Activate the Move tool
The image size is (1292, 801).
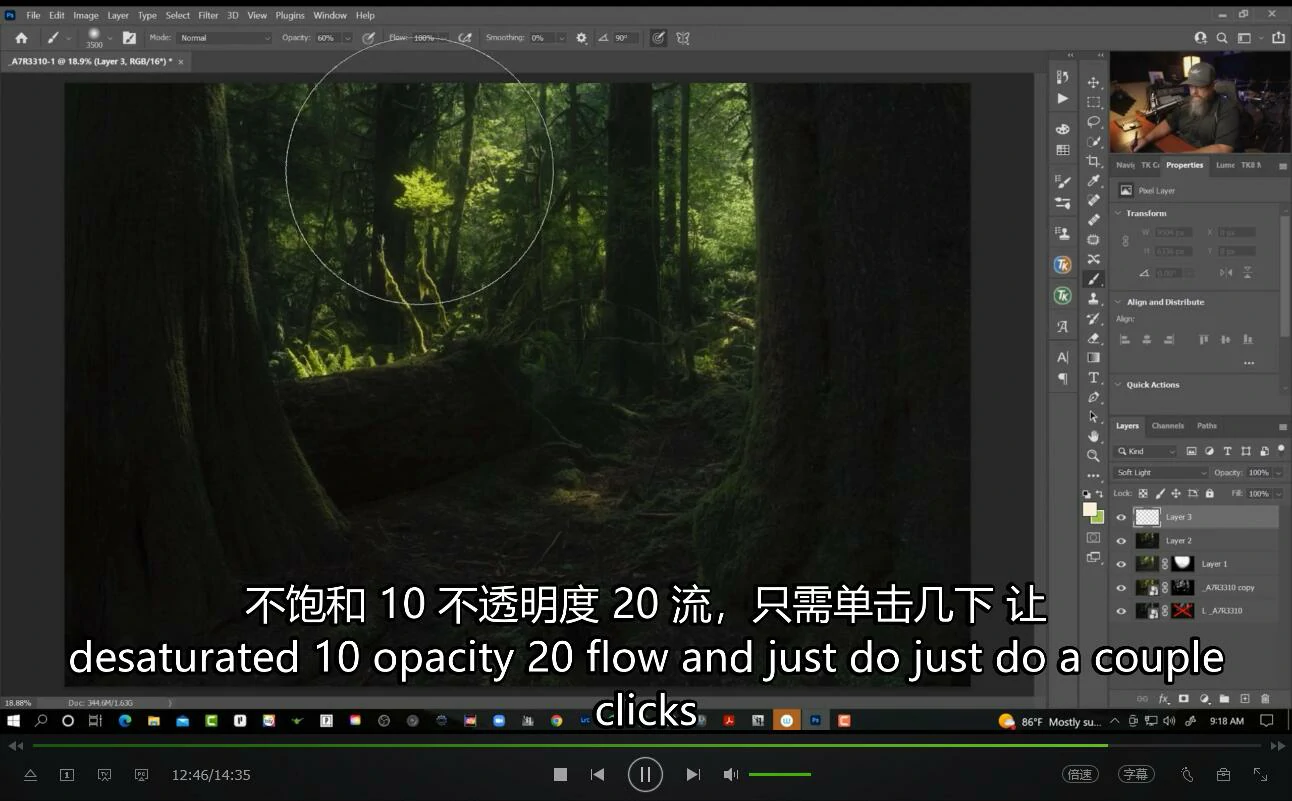coord(1093,83)
